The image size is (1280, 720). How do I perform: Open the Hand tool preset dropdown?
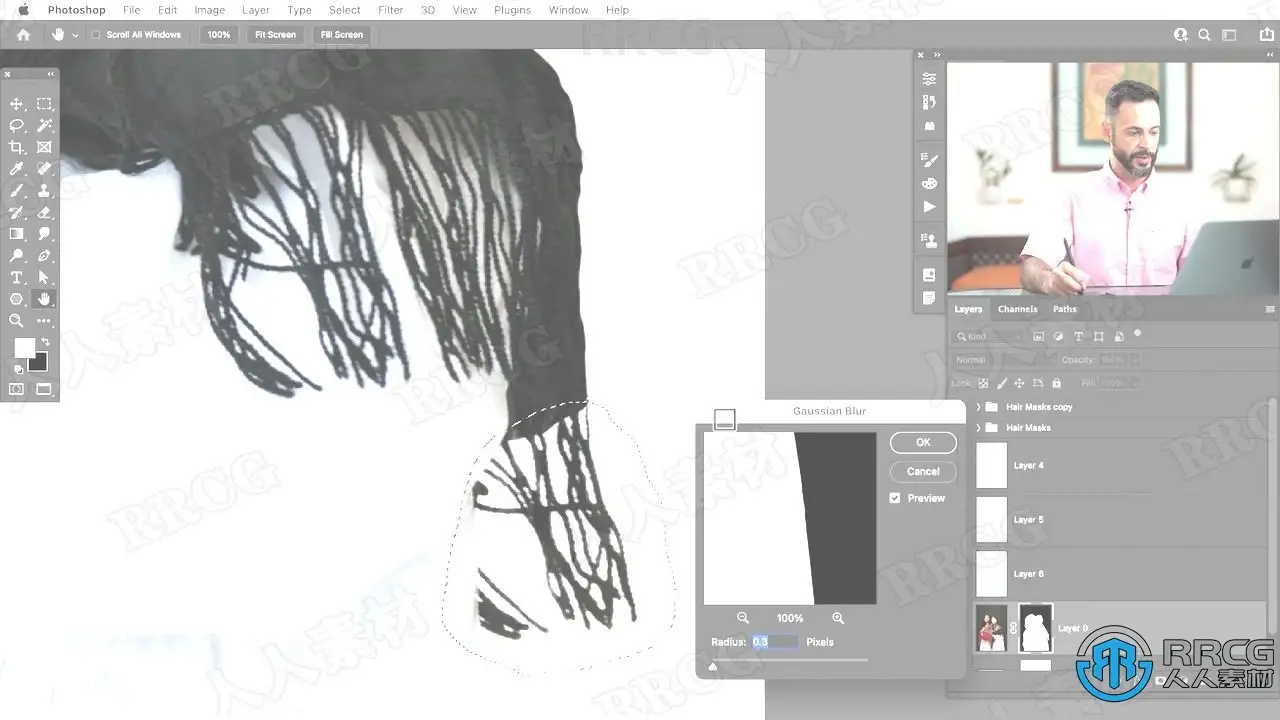[74, 35]
